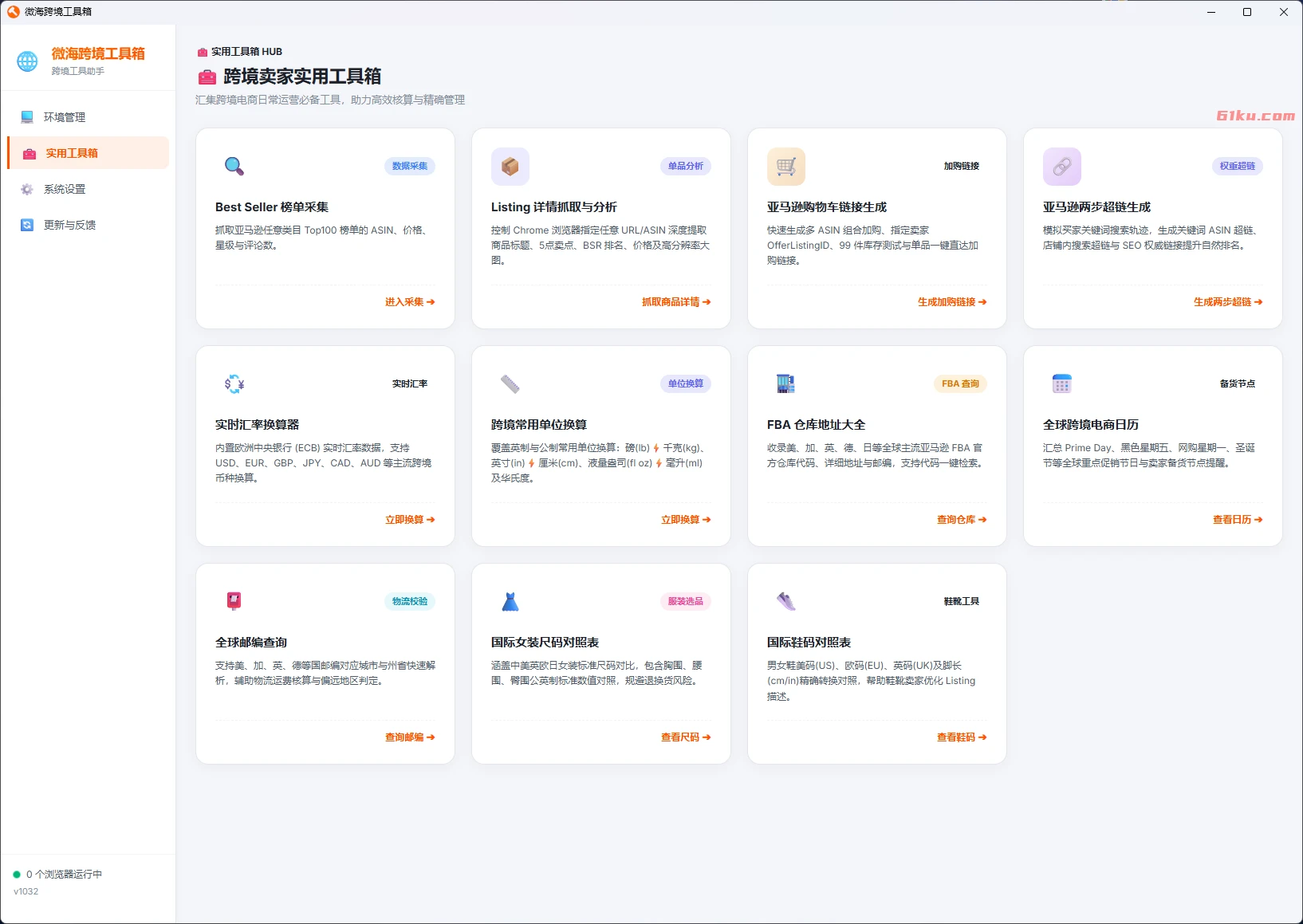1303x924 pixels.
Task: Click the 数据采集 tag badge
Action: click(410, 167)
